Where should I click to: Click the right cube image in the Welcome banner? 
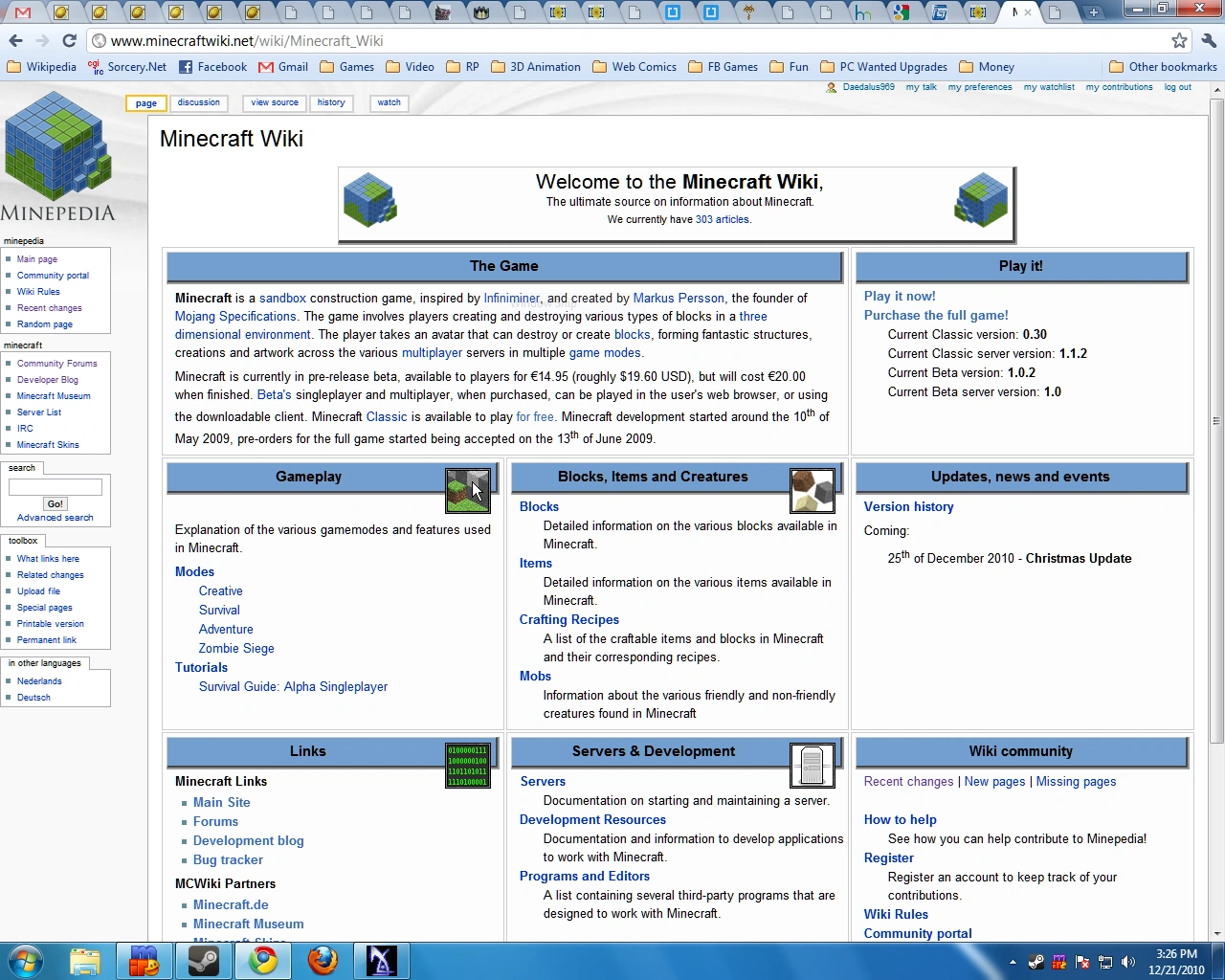click(x=982, y=199)
